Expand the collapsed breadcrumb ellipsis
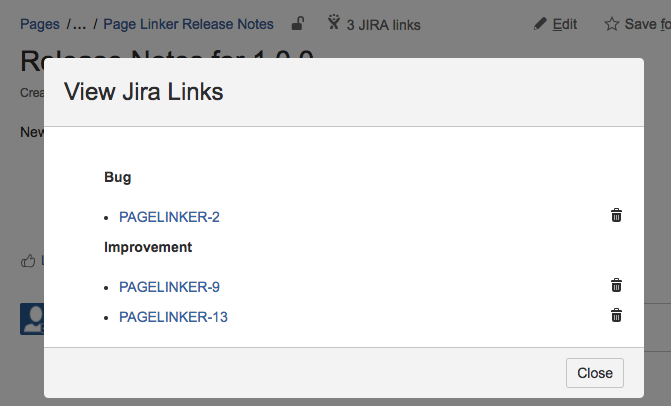 (80, 24)
